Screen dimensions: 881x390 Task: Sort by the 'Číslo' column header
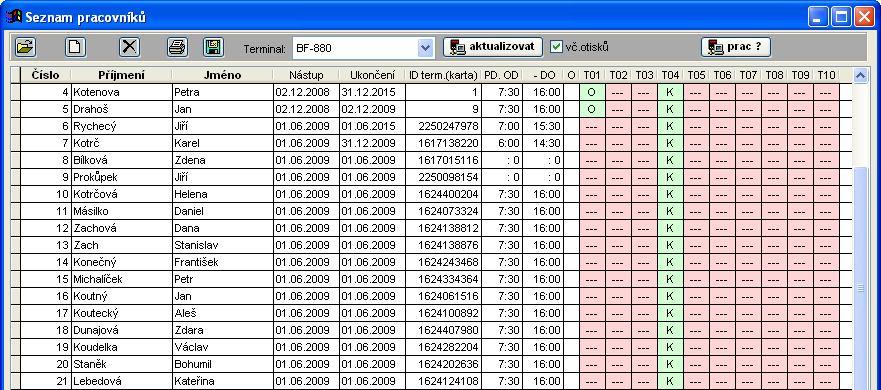[46, 75]
